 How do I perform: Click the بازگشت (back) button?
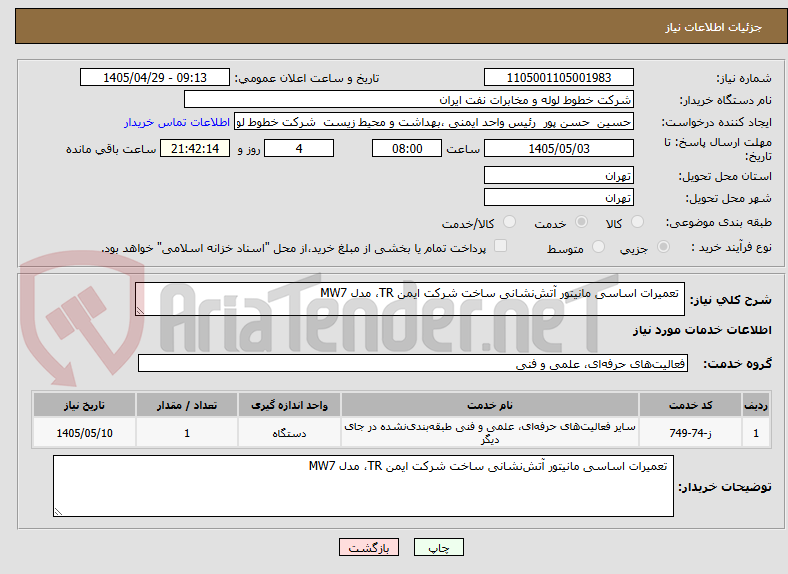pos(369,547)
